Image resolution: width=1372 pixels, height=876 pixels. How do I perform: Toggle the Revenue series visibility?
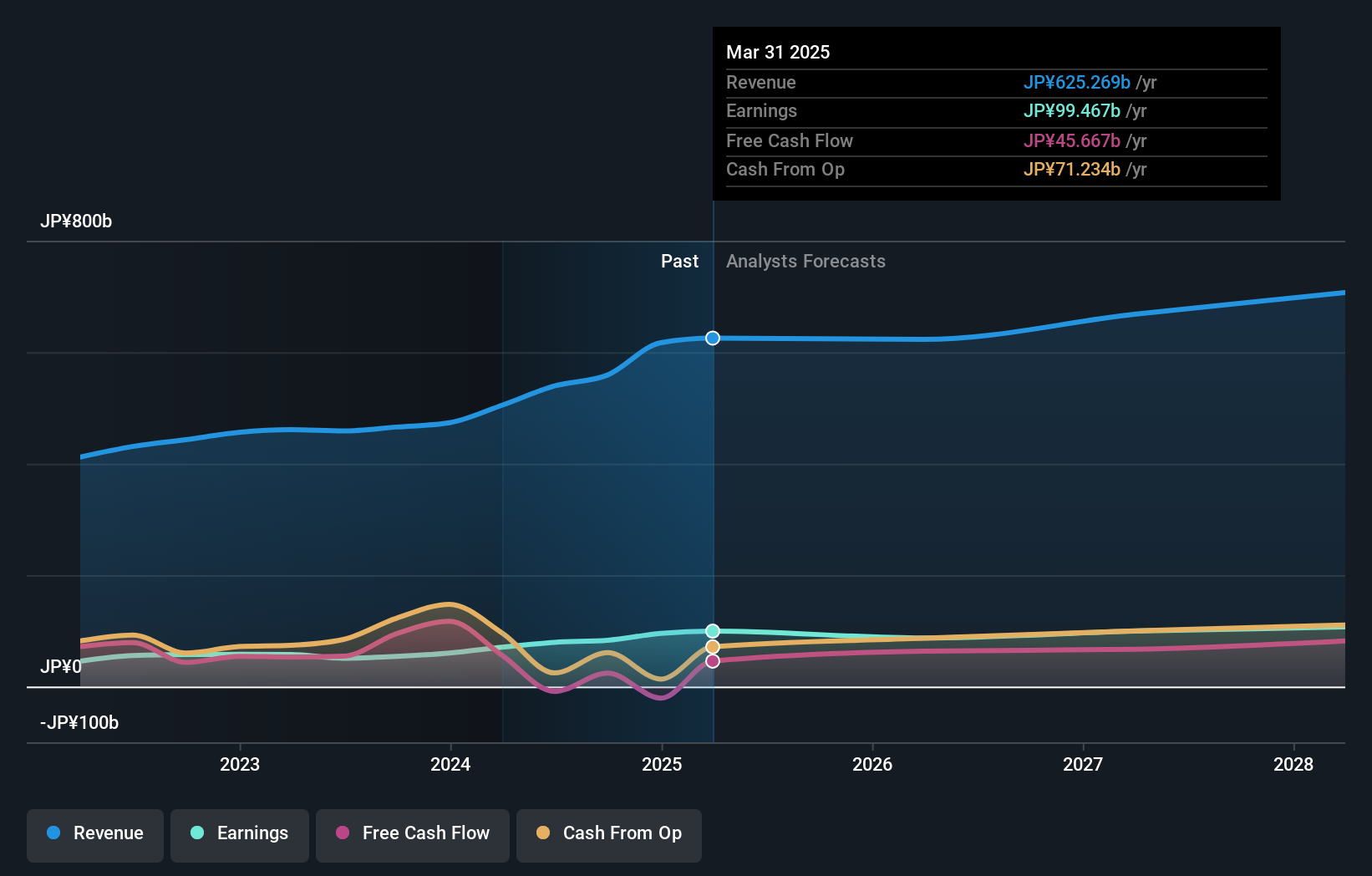94,833
